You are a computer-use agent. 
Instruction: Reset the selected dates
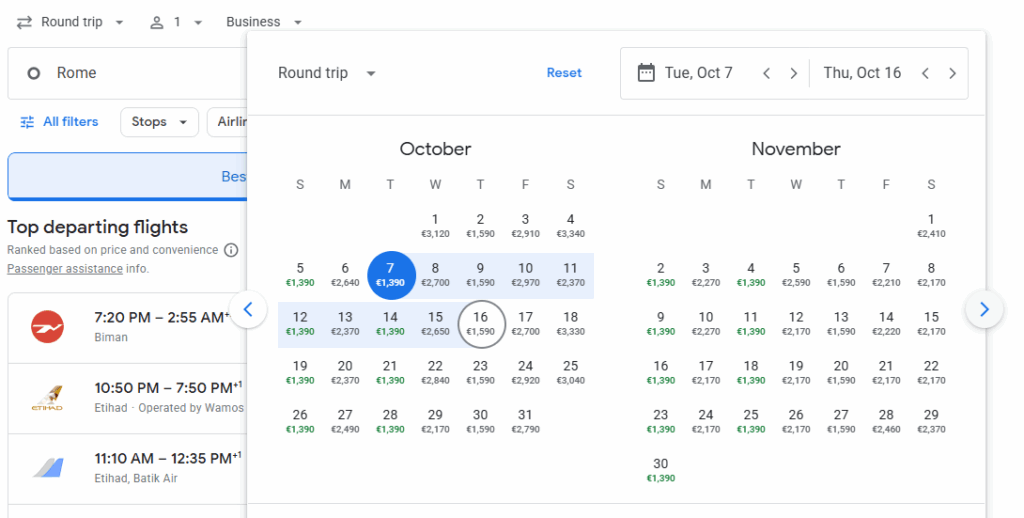564,73
